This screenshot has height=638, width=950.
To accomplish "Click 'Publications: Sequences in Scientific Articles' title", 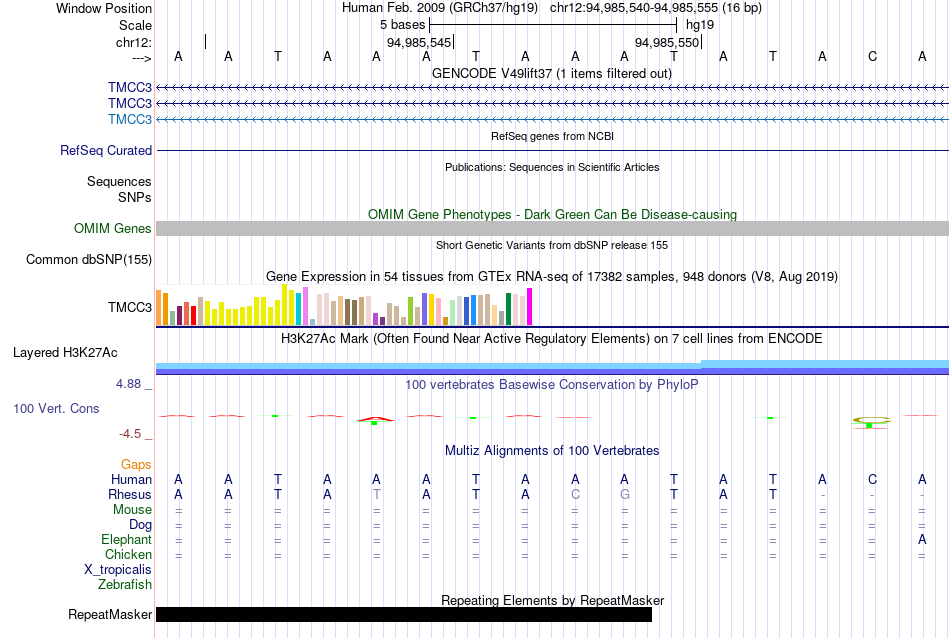I will 552,167.
